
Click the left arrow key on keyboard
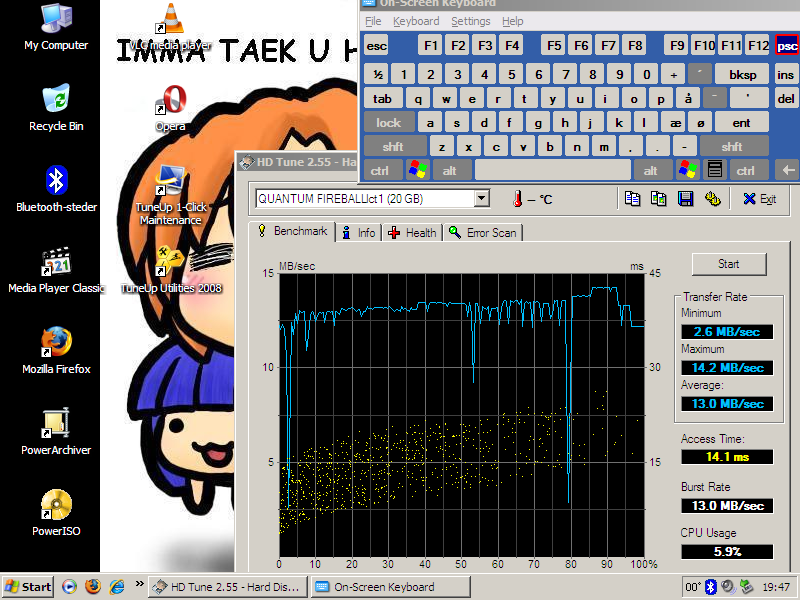pos(788,170)
